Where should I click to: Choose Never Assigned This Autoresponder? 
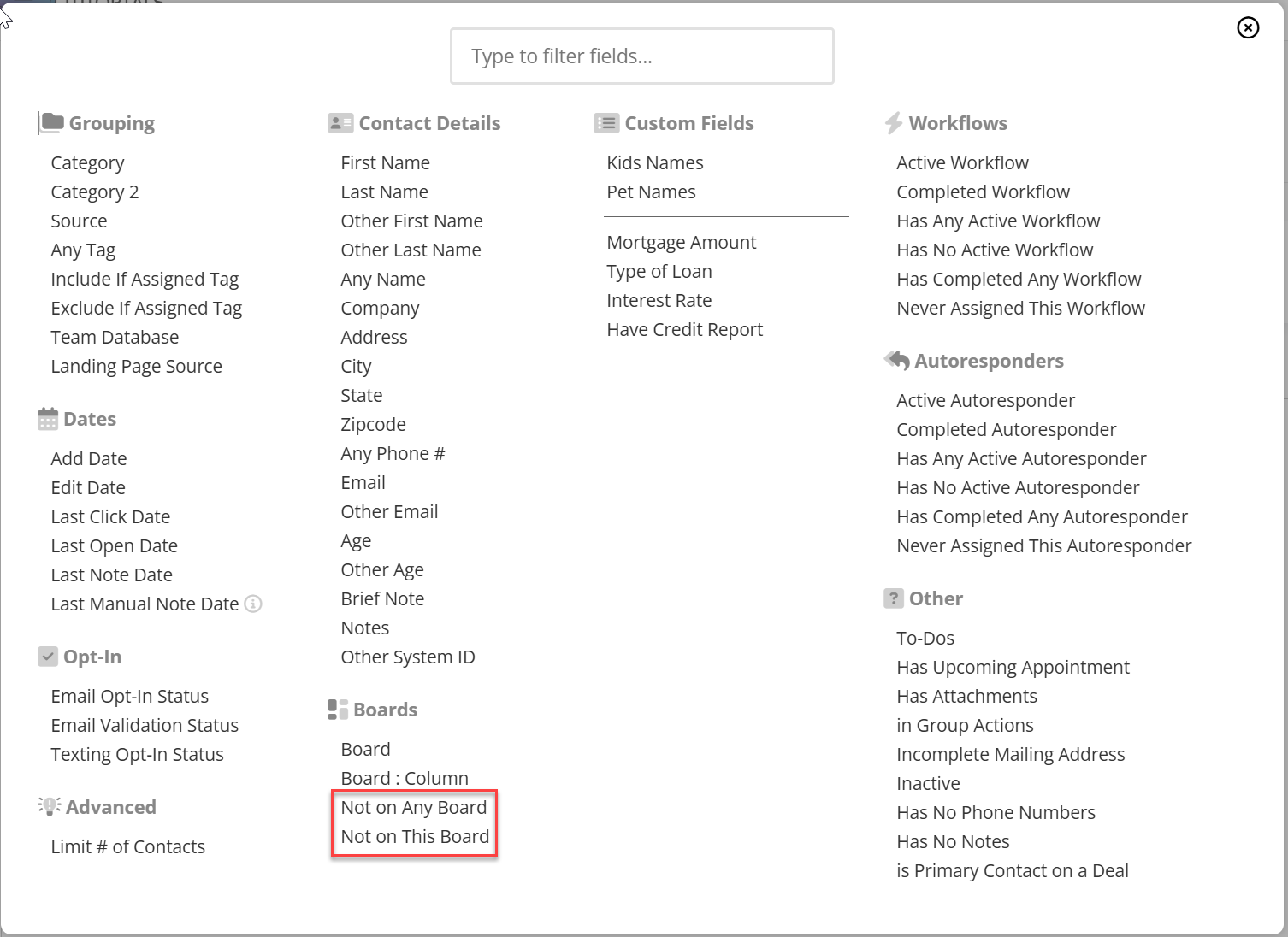[1043, 546]
